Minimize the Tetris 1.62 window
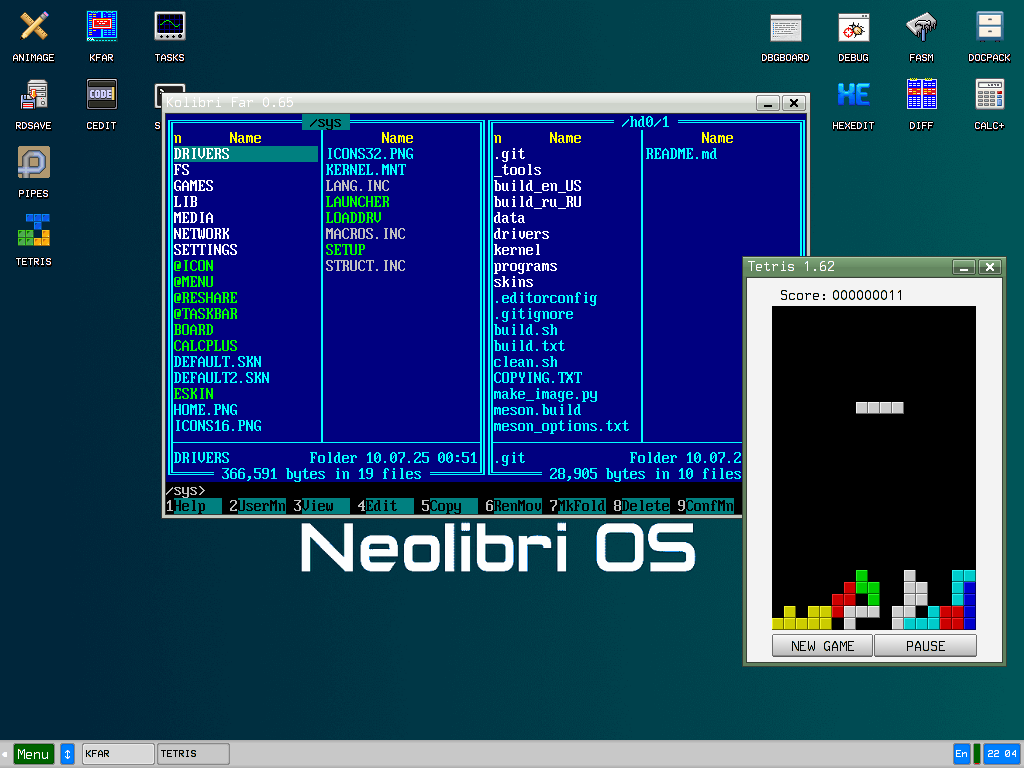The height and width of the screenshot is (768, 1024). (963, 267)
